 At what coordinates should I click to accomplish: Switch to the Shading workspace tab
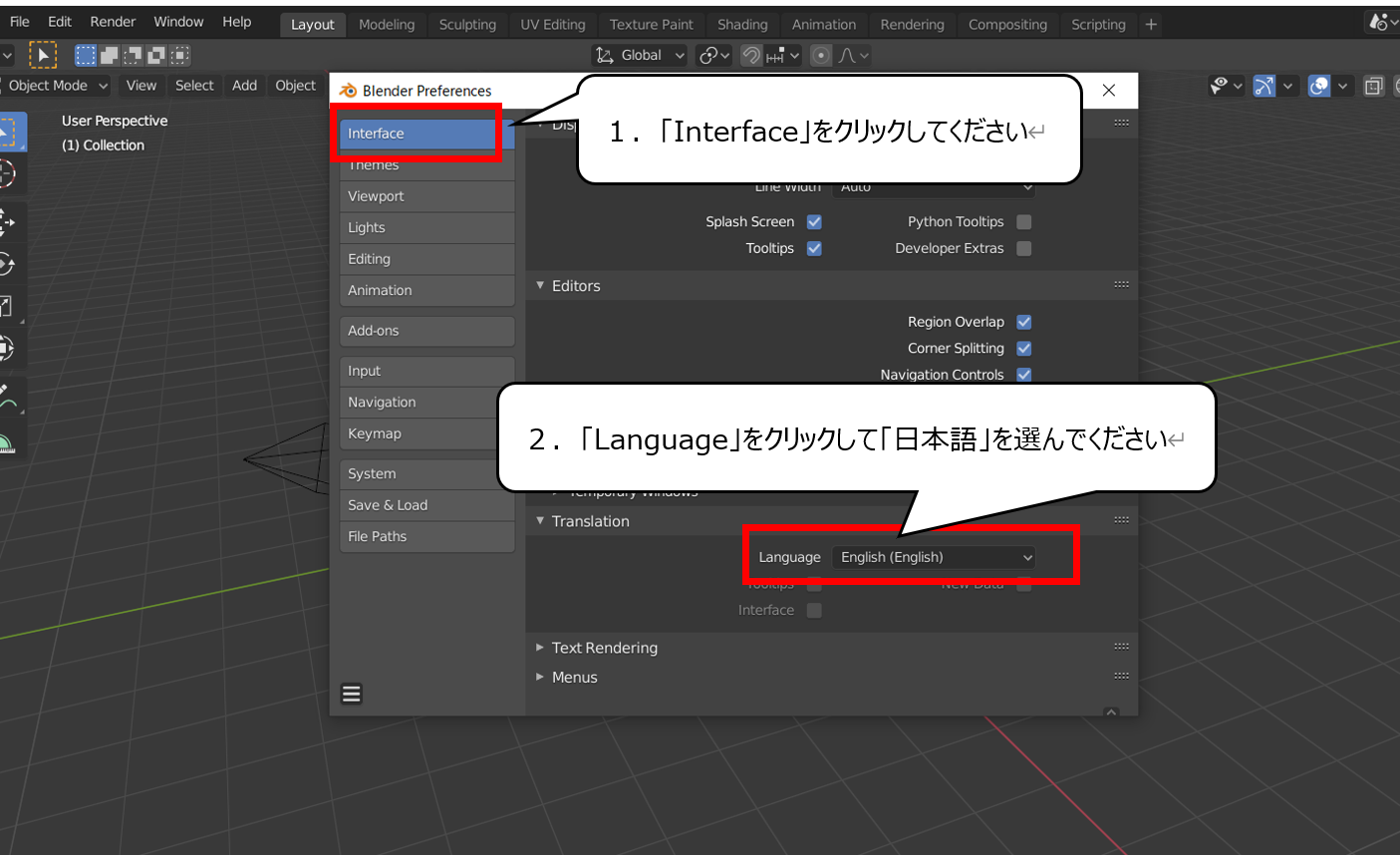point(742,25)
